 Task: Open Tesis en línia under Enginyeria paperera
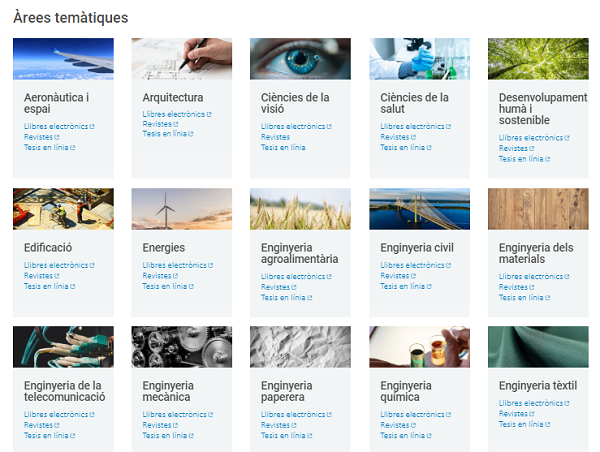coord(287,436)
